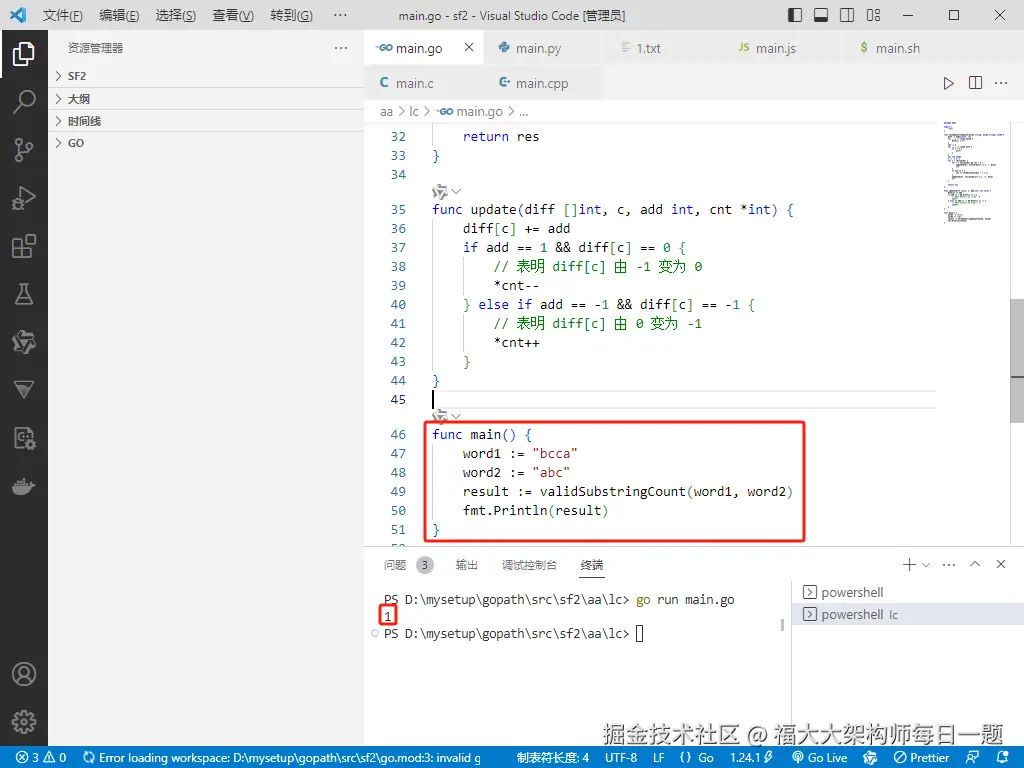Viewport: 1024px width, 768px height.
Task: Click the Error loading workspace status message
Action: tap(282, 758)
